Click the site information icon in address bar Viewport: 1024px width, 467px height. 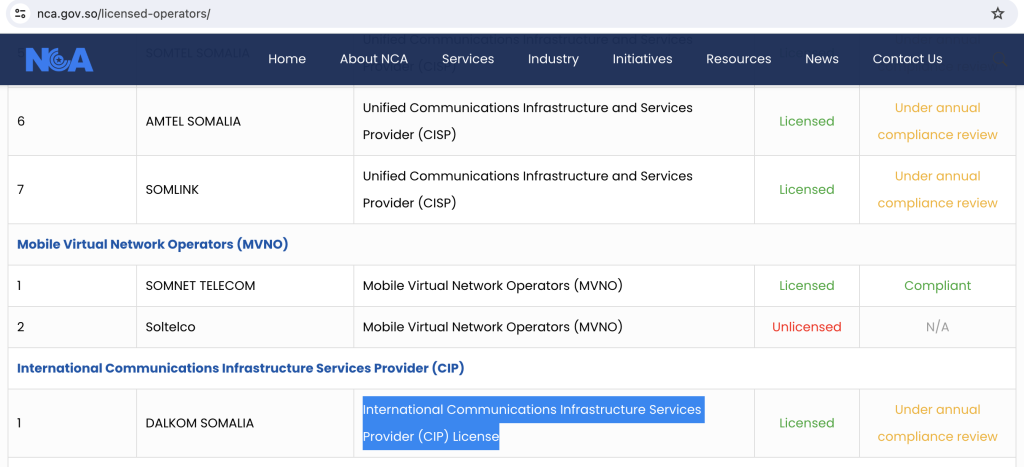[x=20, y=13]
